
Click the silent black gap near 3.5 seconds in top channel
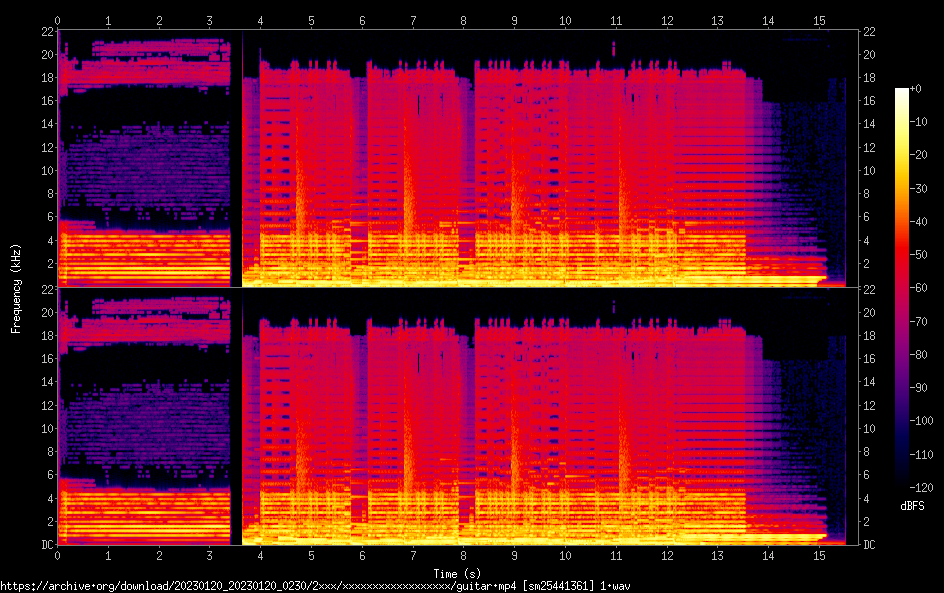click(x=237, y=160)
